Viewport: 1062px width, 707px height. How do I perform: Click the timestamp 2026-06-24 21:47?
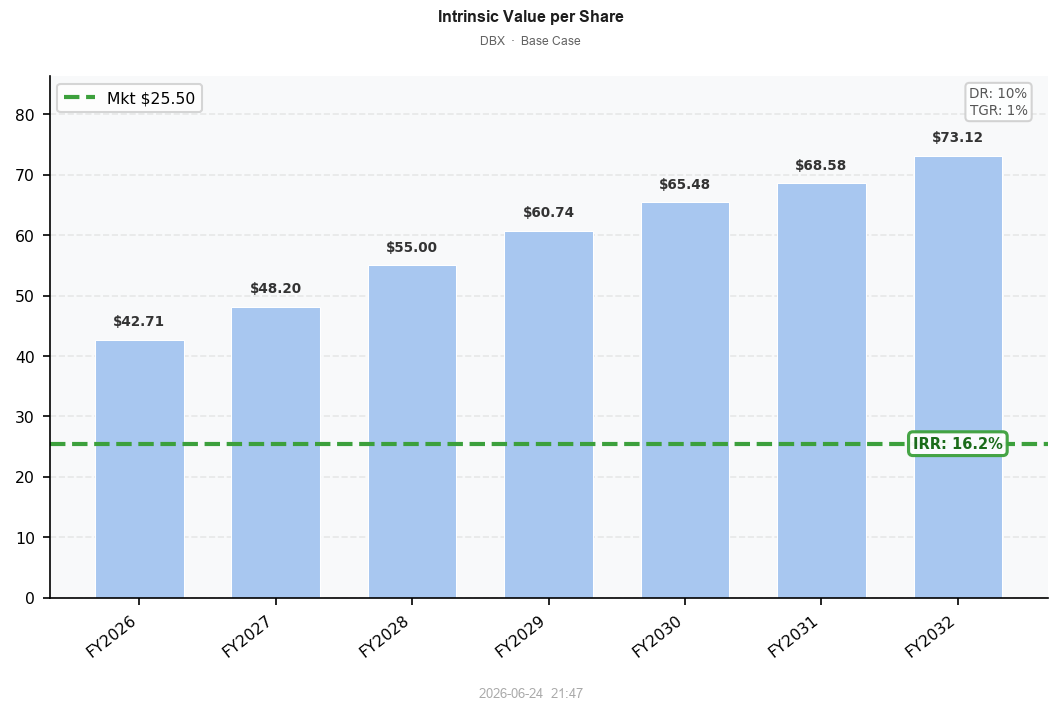point(530,693)
